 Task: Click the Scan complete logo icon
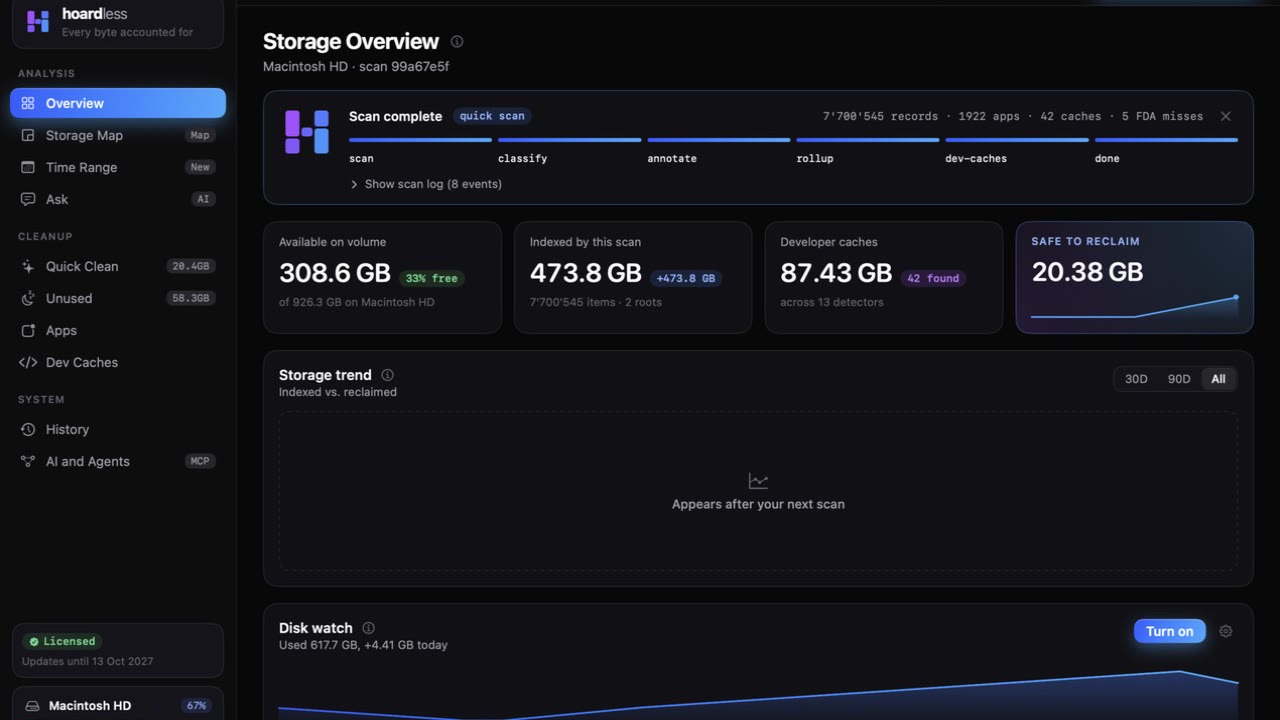[307, 132]
